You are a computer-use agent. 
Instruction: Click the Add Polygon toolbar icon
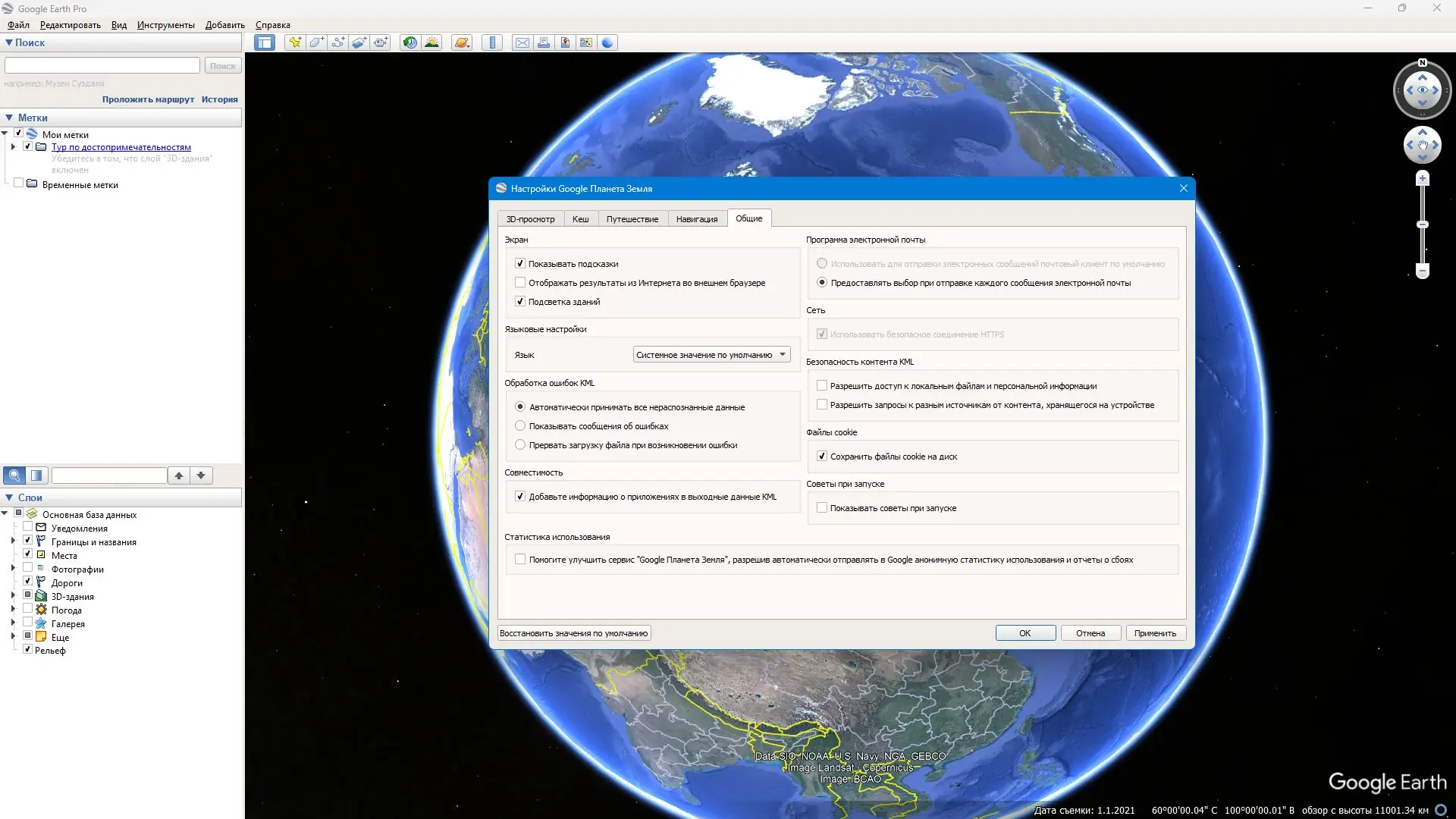click(316, 42)
